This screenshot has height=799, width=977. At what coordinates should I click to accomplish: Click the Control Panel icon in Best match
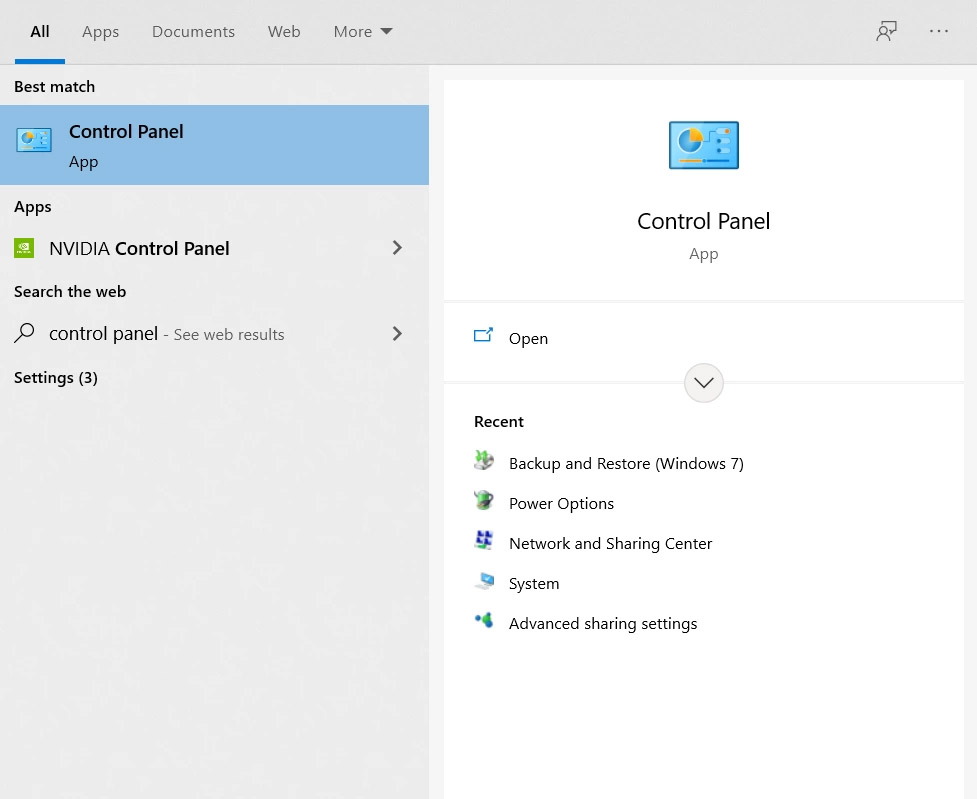click(34, 140)
